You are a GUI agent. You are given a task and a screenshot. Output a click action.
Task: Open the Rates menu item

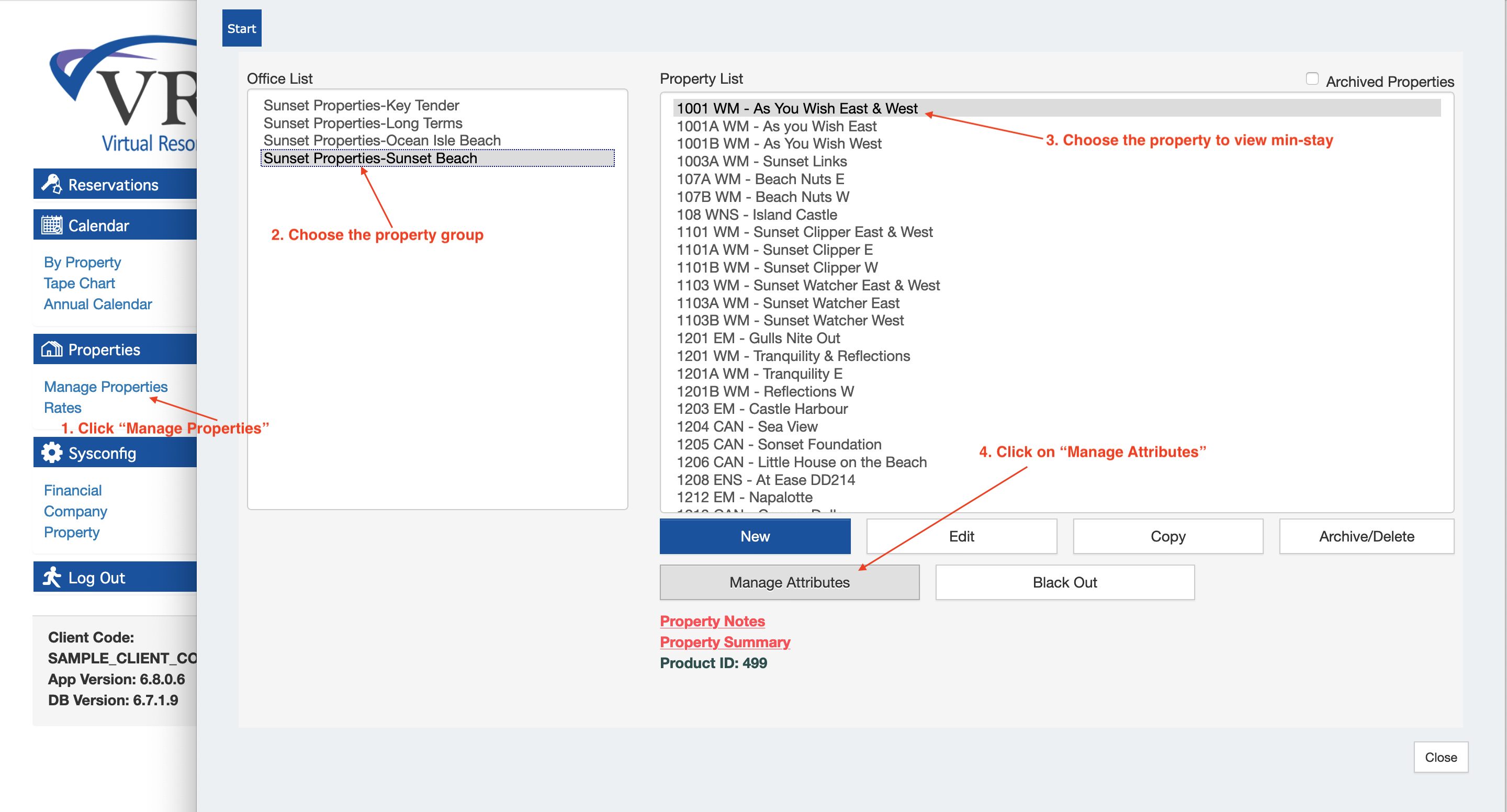pos(63,408)
